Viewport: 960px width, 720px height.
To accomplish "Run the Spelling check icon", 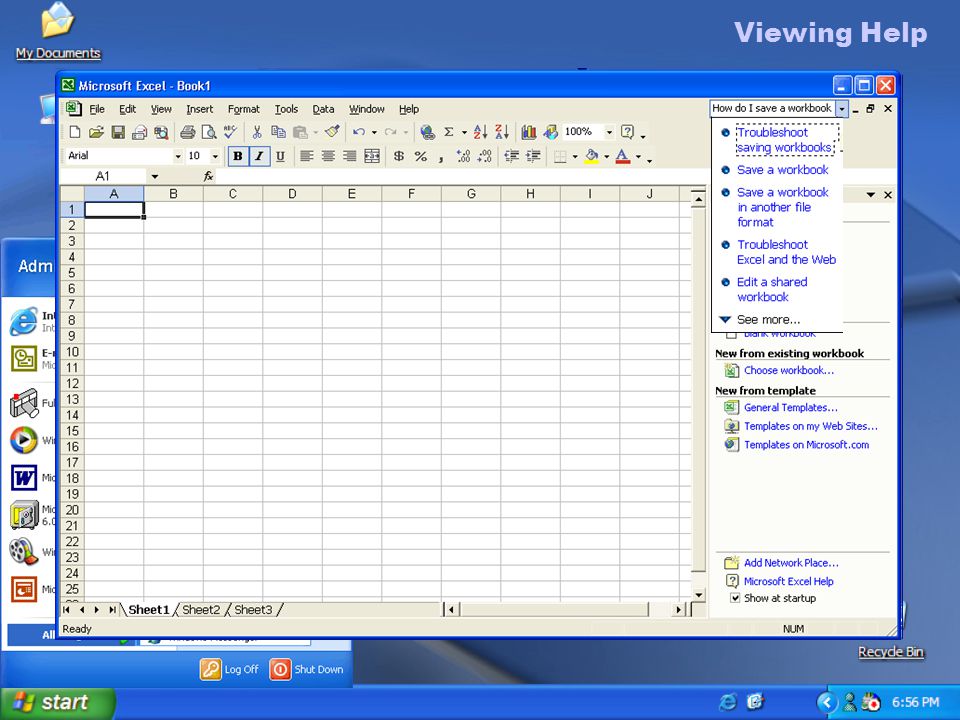I will [230, 132].
